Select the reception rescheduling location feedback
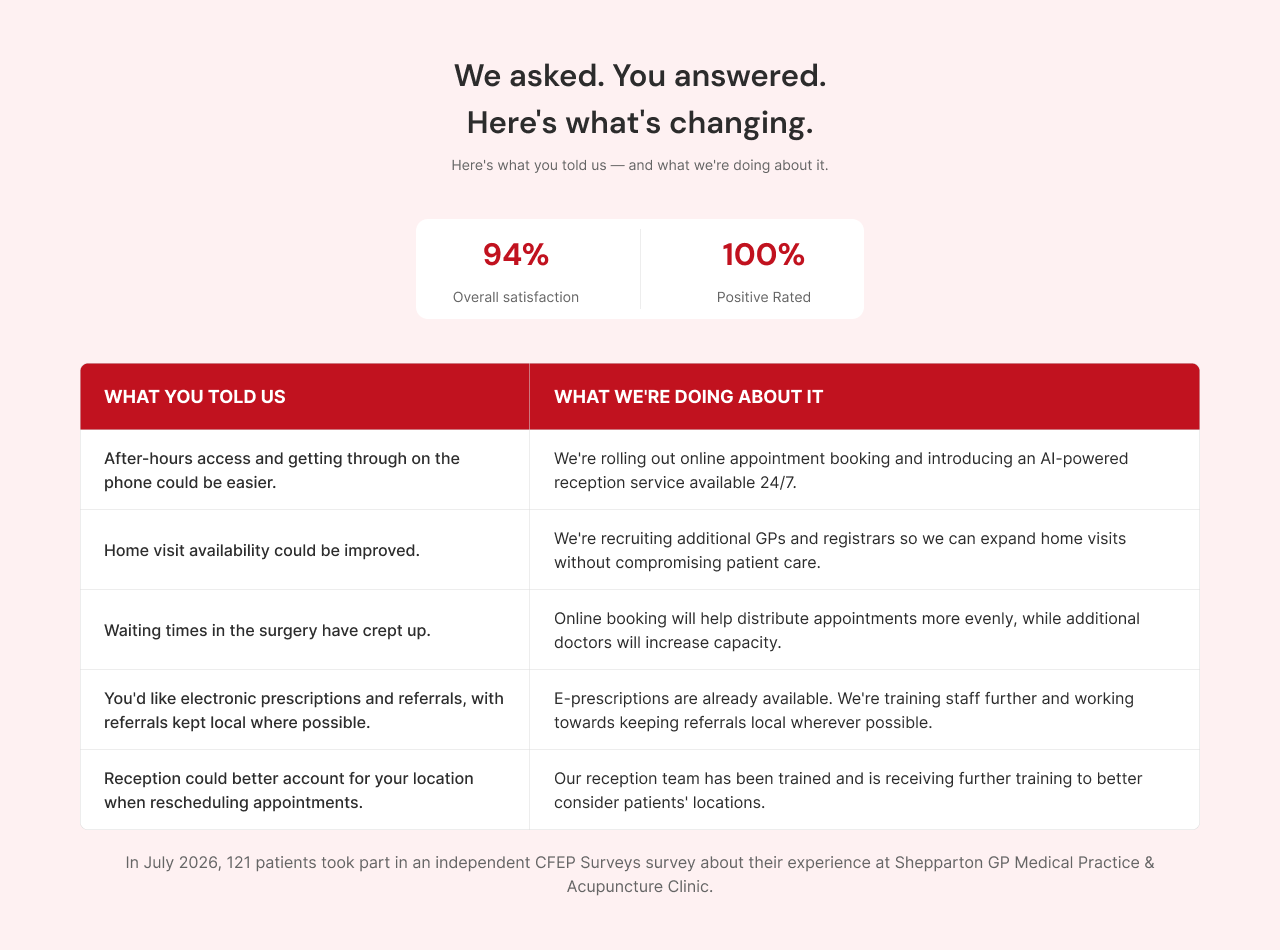 click(x=305, y=790)
